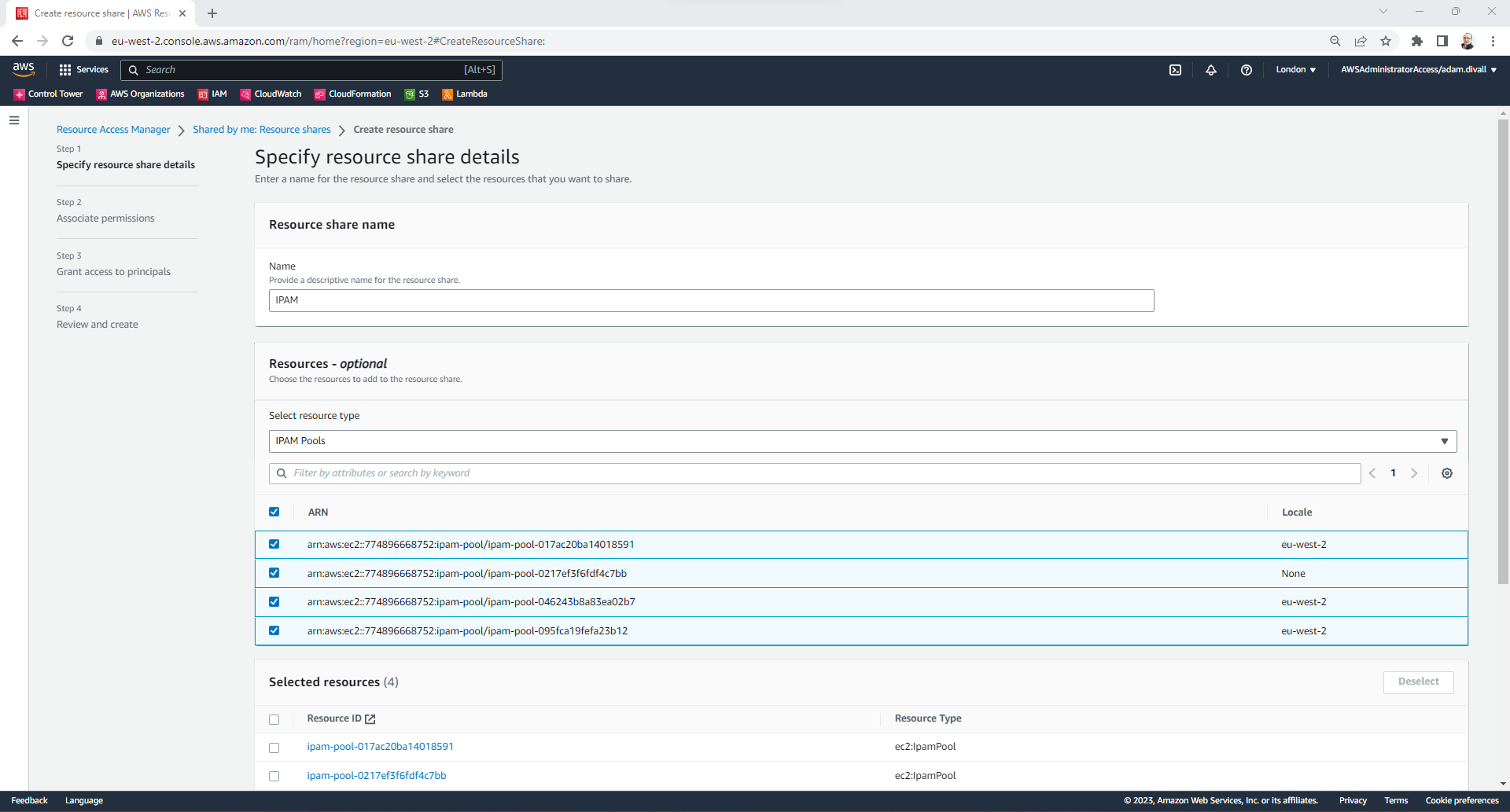Click the ARN column header
The image size is (1510, 812).
[x=318, y=513]
